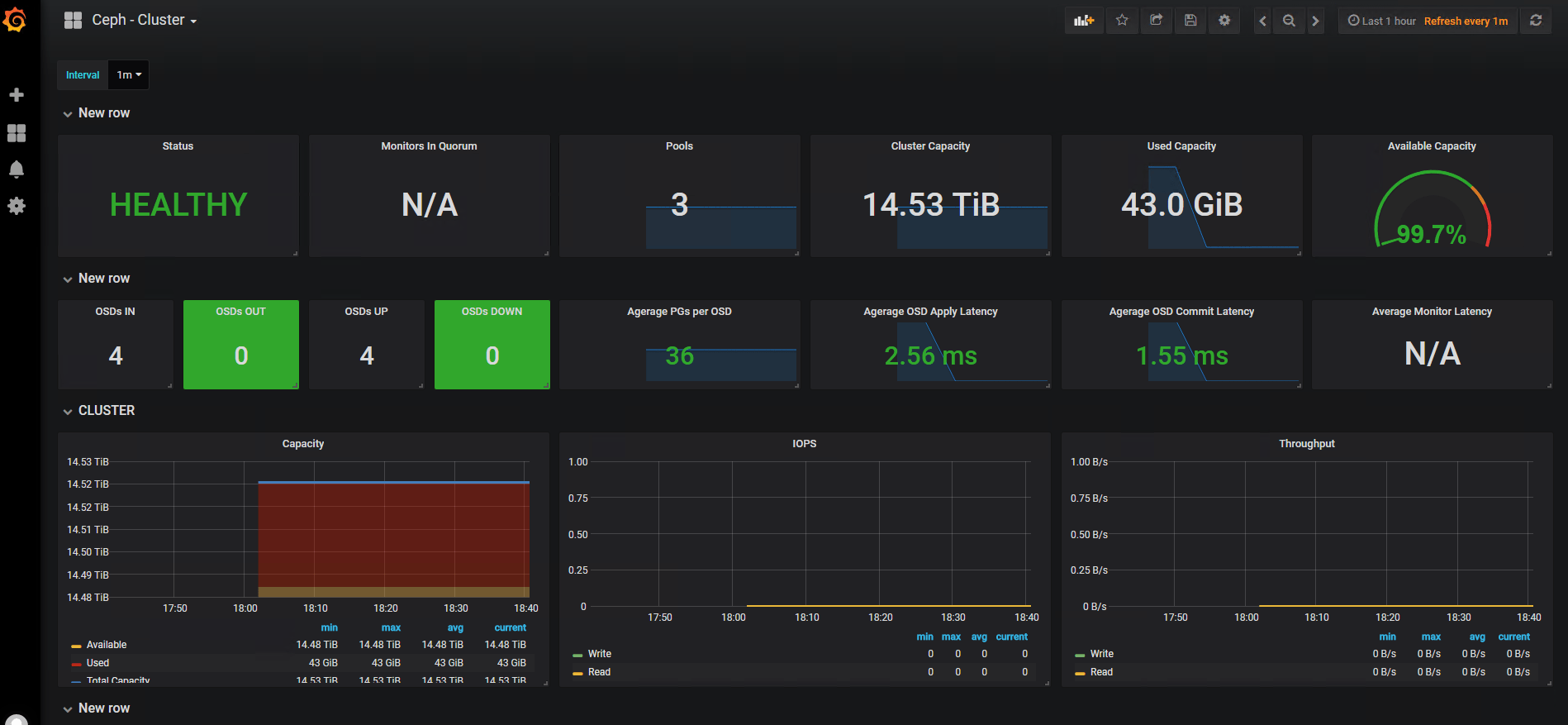The height and width of the screenshot is (725, 1568).
Task: Sort Capacity legend by current column
Action: [510, 628]
